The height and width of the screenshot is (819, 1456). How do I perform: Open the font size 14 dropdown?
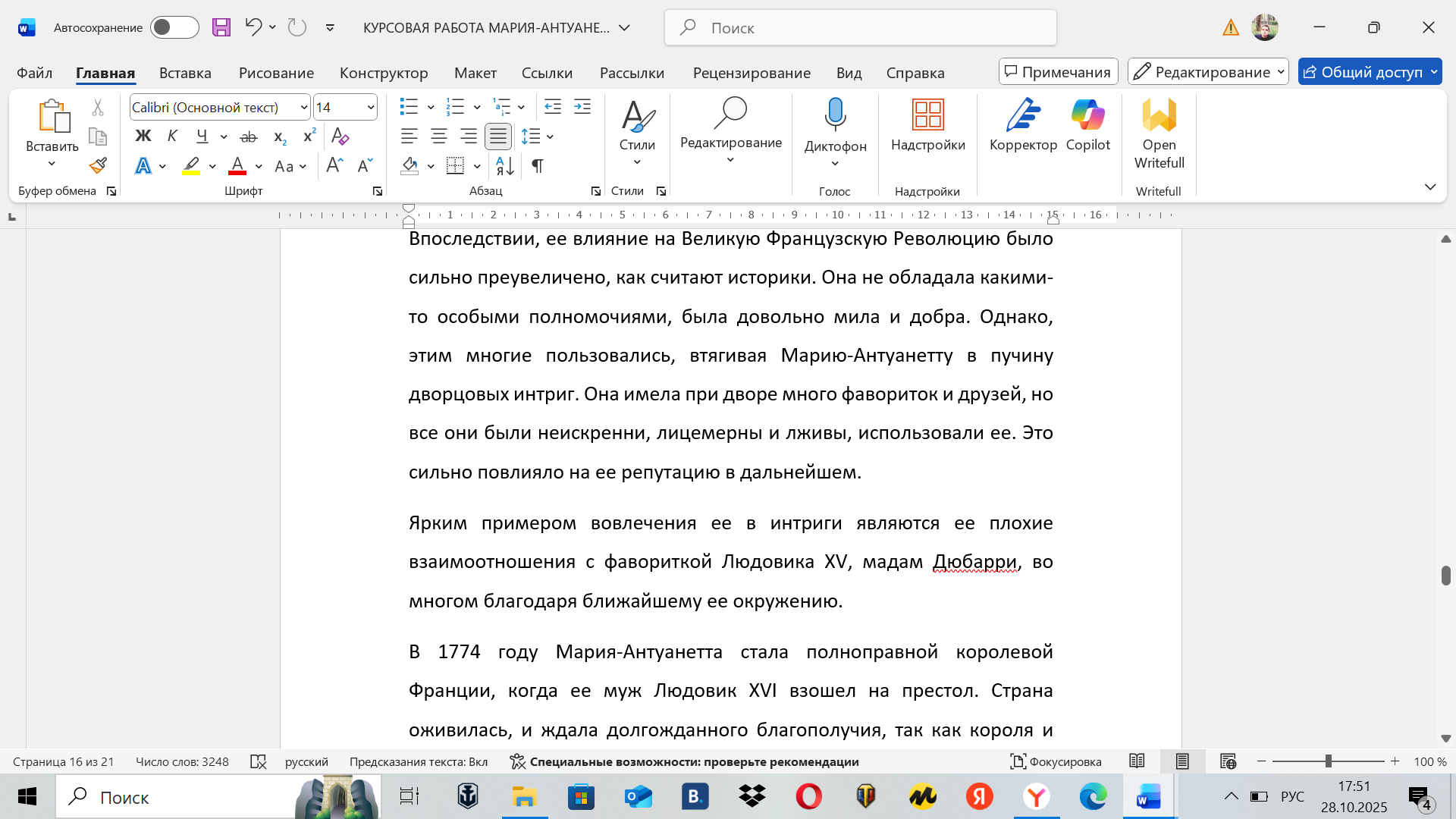[370, 107]
